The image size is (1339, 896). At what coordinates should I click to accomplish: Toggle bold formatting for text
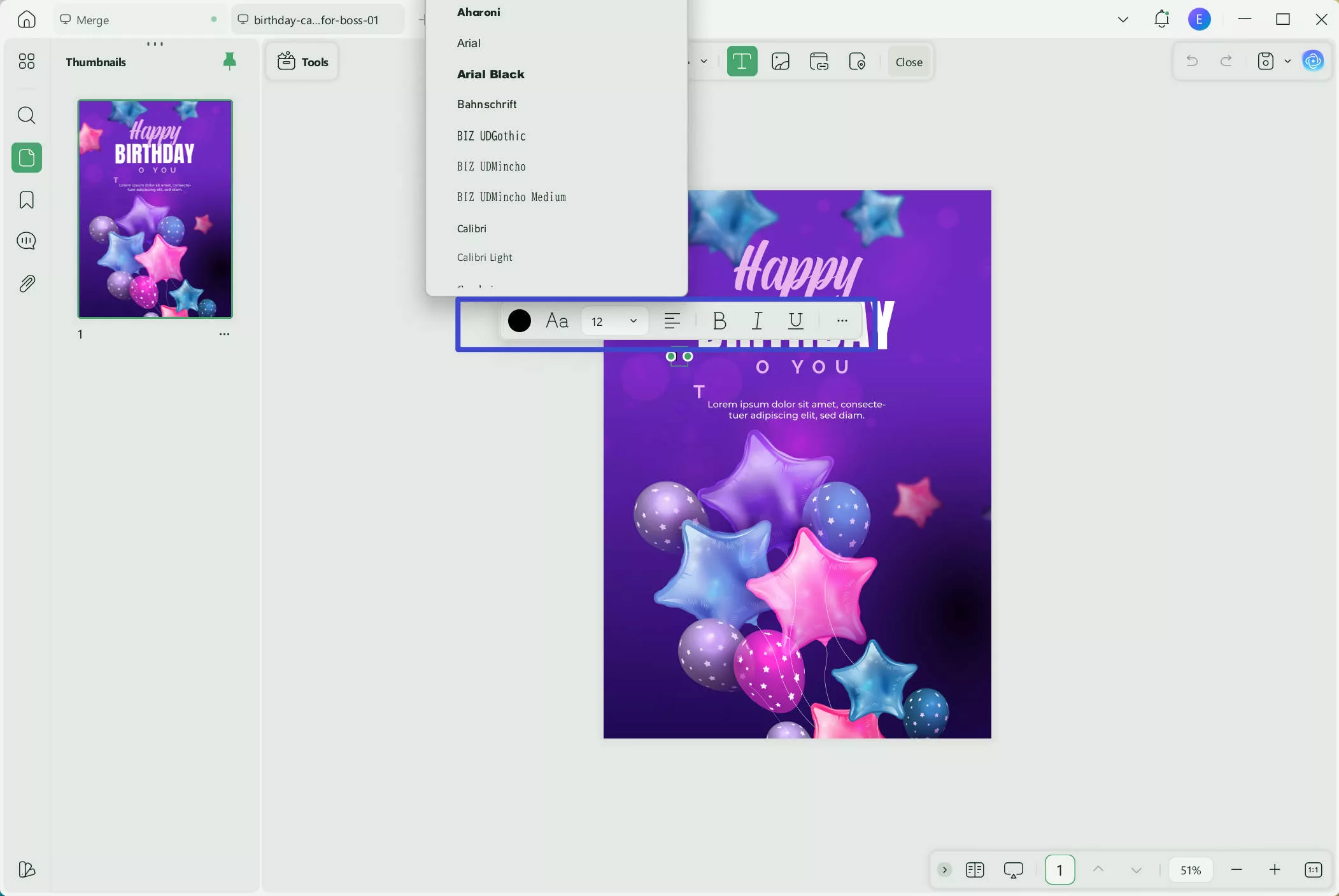(x=719, y=321)
